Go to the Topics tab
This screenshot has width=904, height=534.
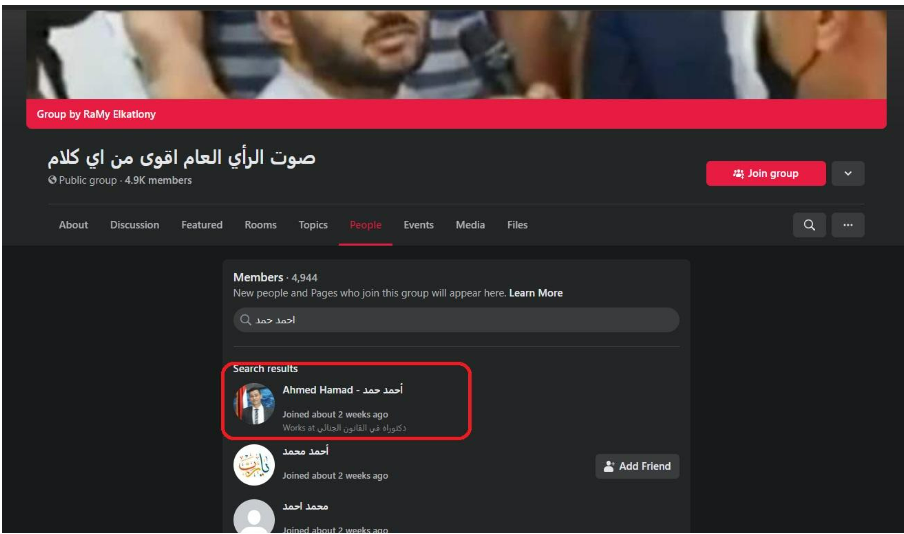(313, 225)
